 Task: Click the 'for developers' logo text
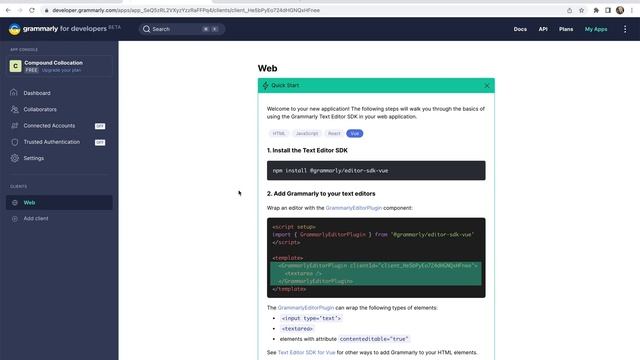(83, 29)
